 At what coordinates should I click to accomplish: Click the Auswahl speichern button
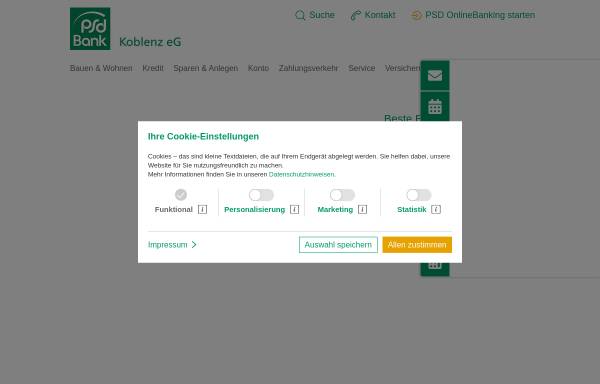click(338, 245)
